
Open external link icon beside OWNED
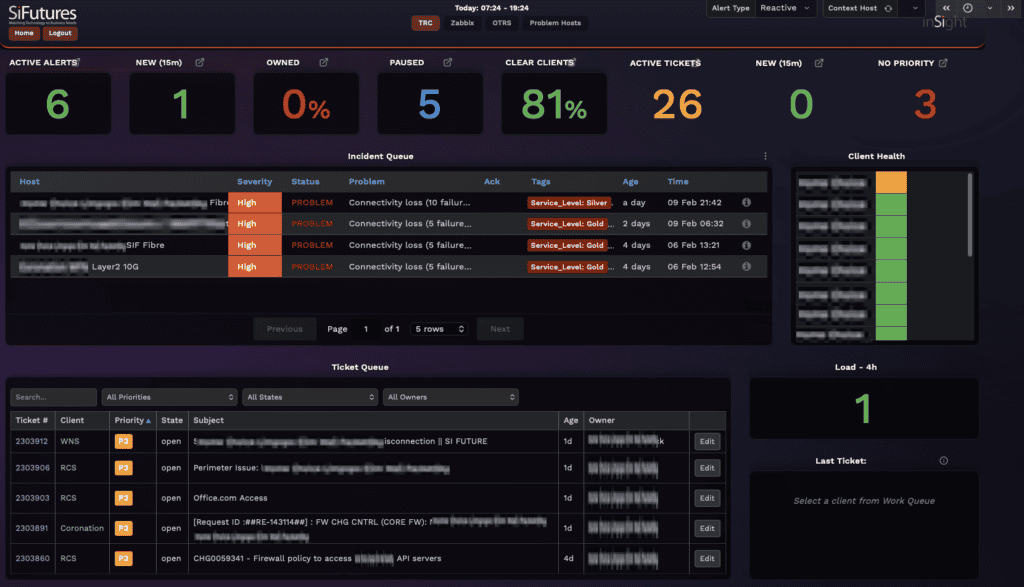(324, 62)
